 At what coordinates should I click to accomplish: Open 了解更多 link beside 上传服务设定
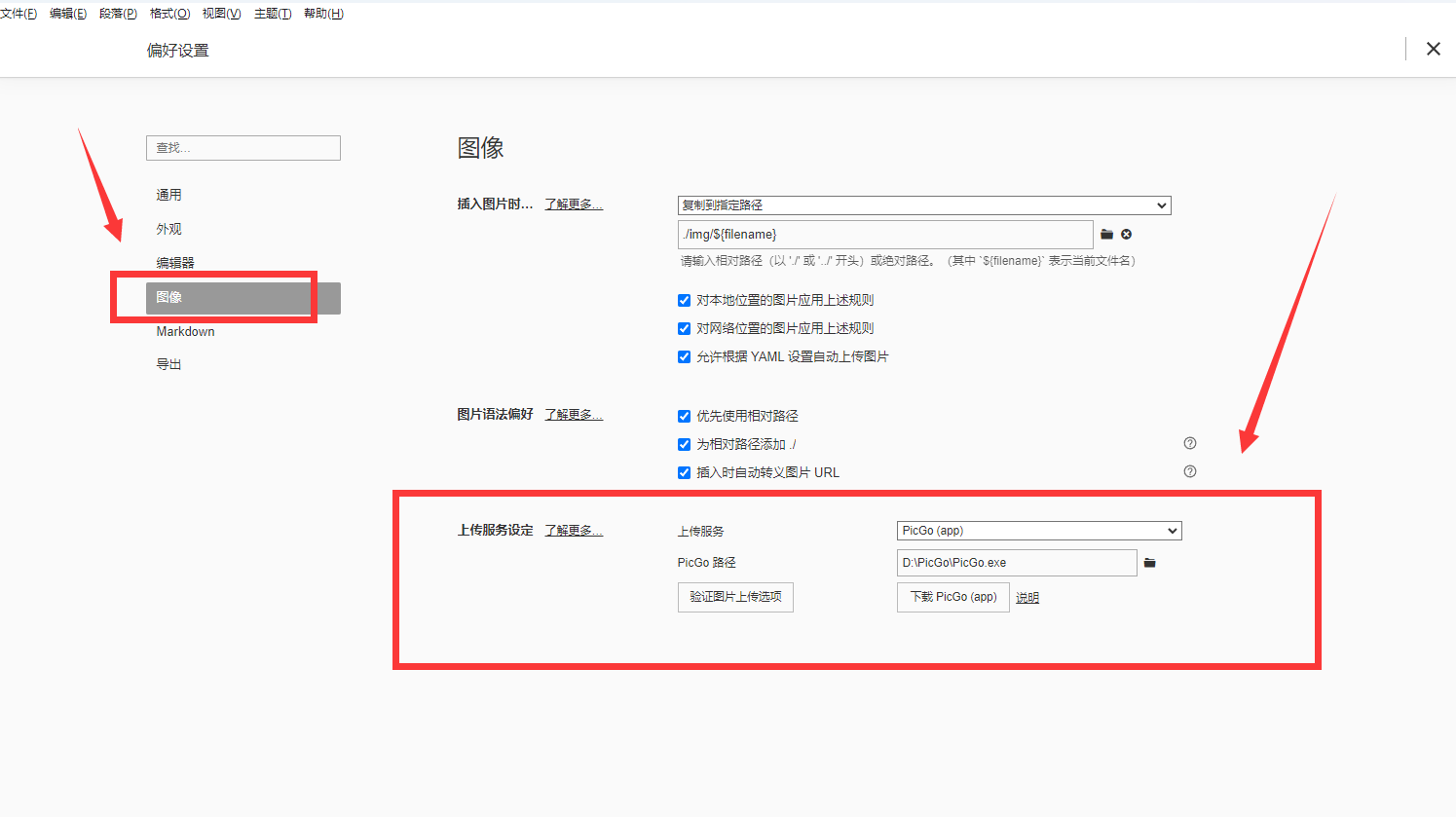[574, 531]
